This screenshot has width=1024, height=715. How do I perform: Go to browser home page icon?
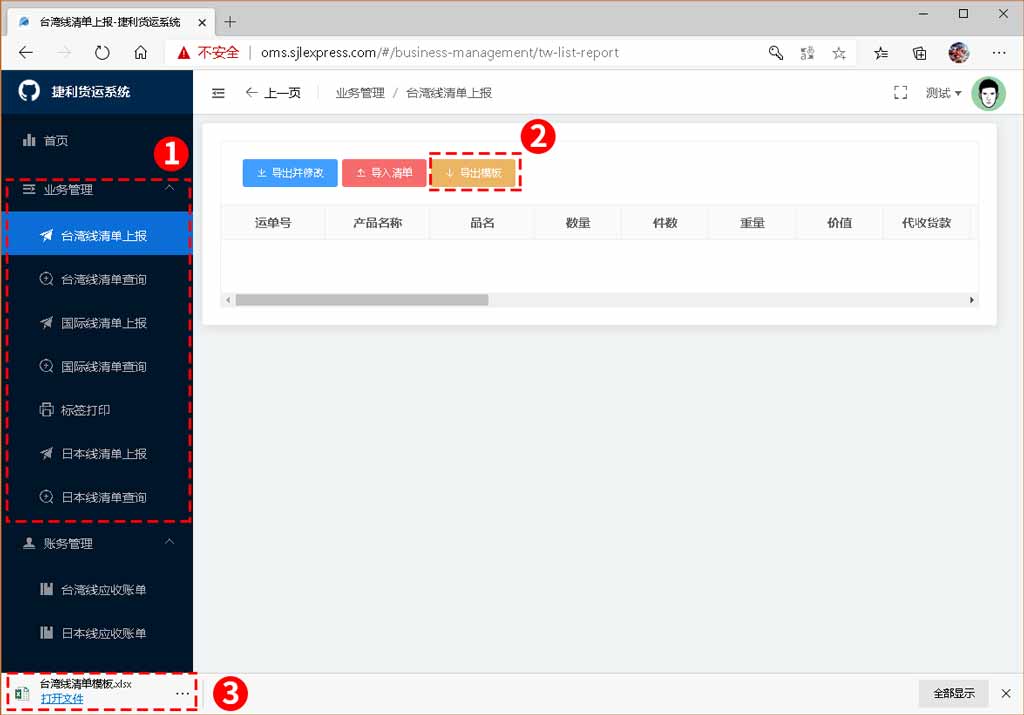coord(140,53)
